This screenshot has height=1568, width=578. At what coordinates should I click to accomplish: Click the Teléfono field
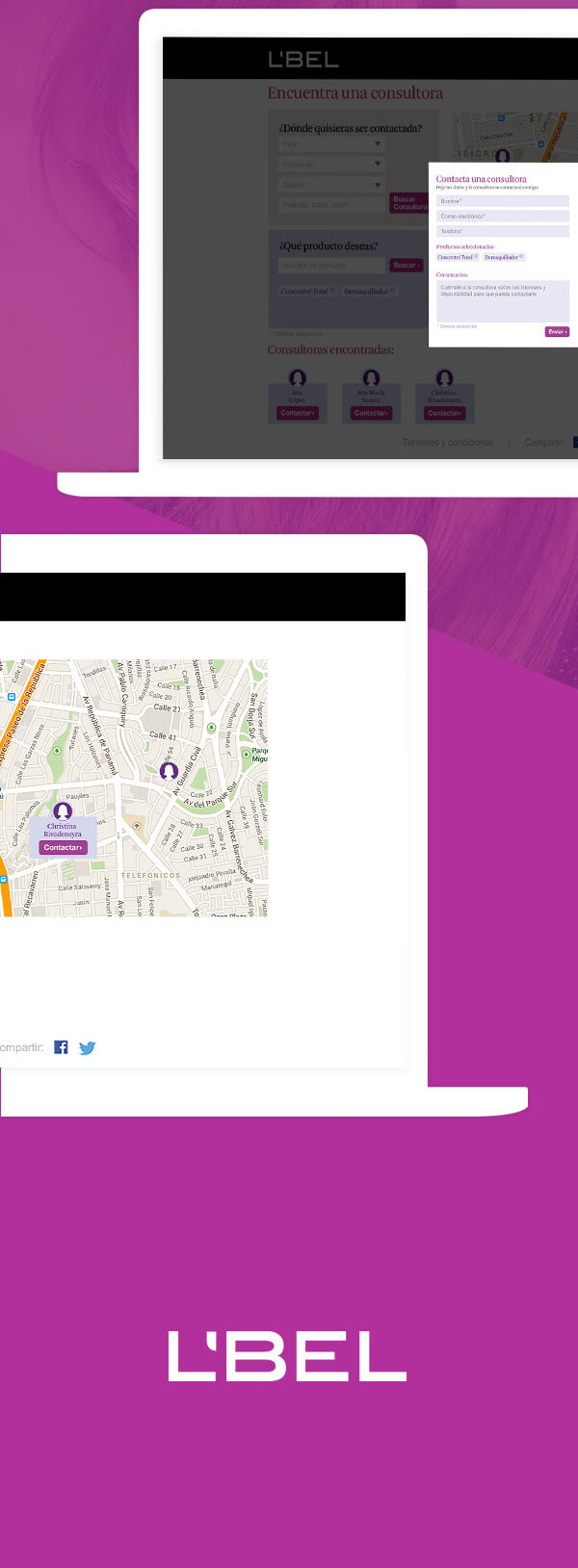pos(503,232)
